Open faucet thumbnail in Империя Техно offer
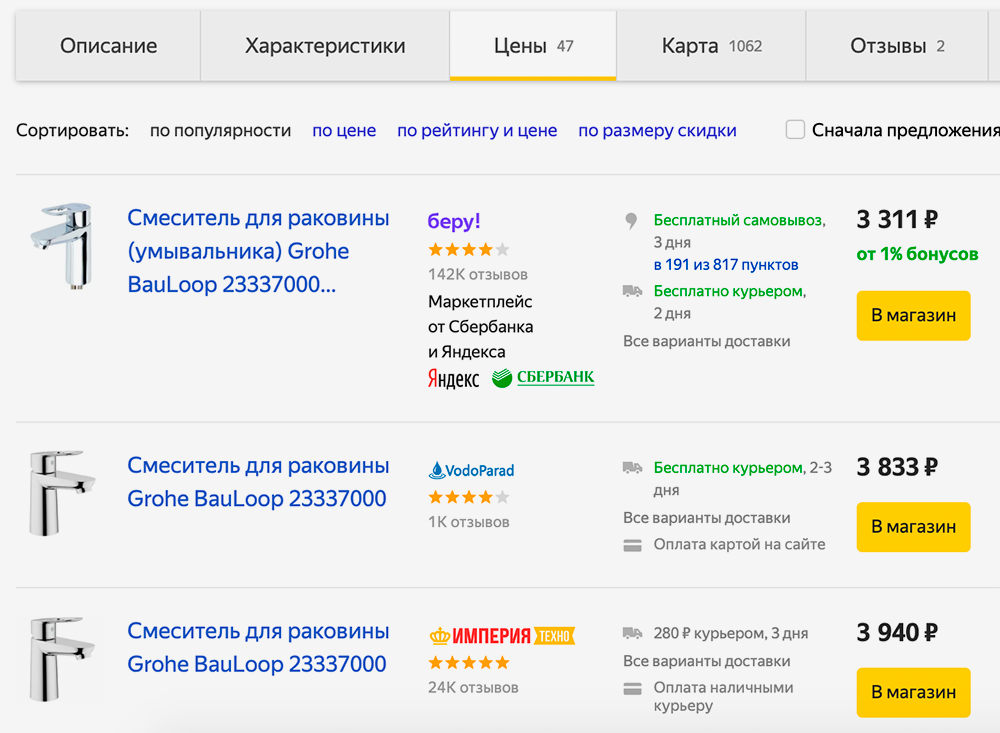The height and width of the screenshot is (733, 1000). 62,659
